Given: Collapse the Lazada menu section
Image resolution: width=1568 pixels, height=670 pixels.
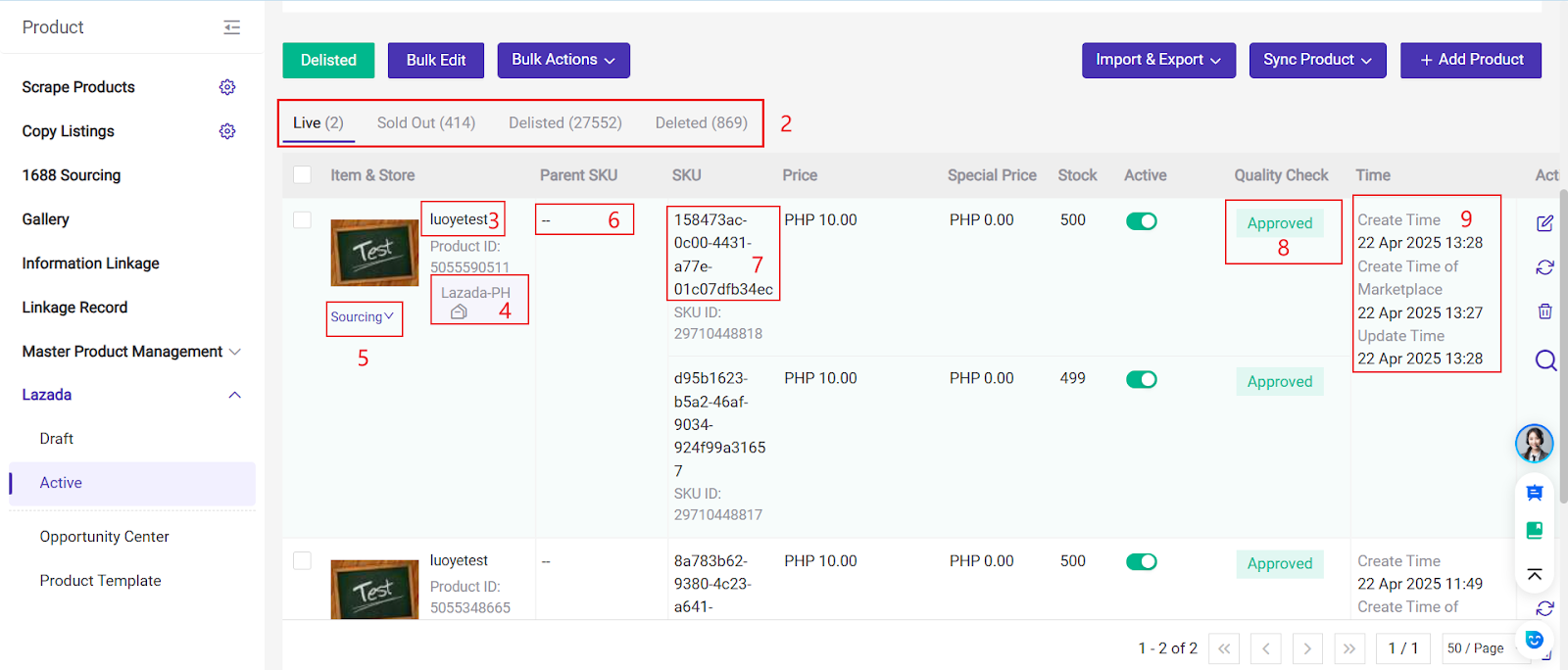Looking at the screenshot, I should (x=131, y=395).
